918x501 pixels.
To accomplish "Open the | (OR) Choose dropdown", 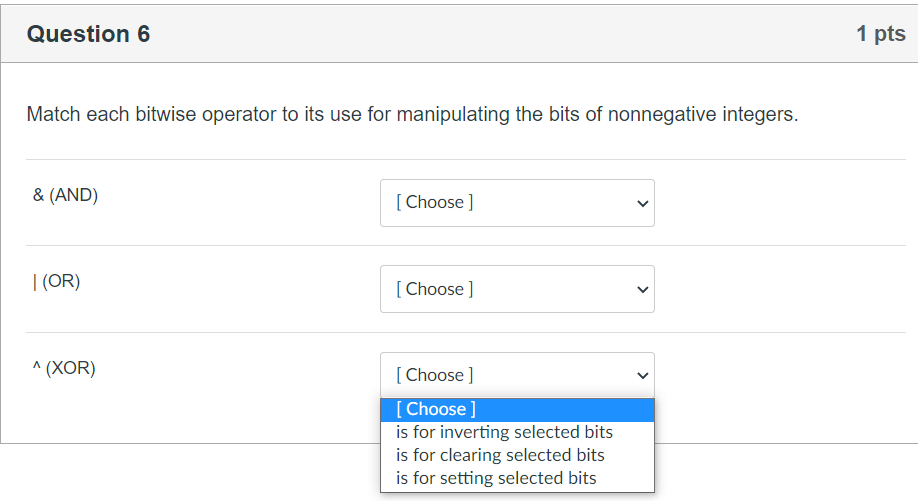I will (517, 289).
